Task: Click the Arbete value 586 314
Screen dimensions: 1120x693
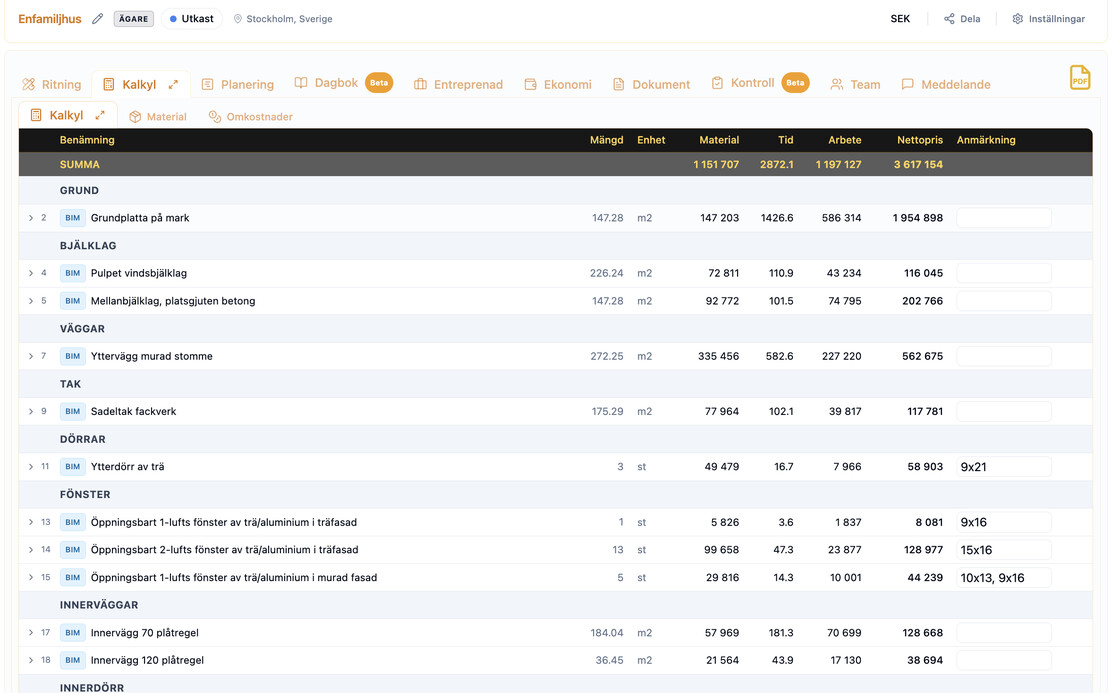Action: click(841, 218)
